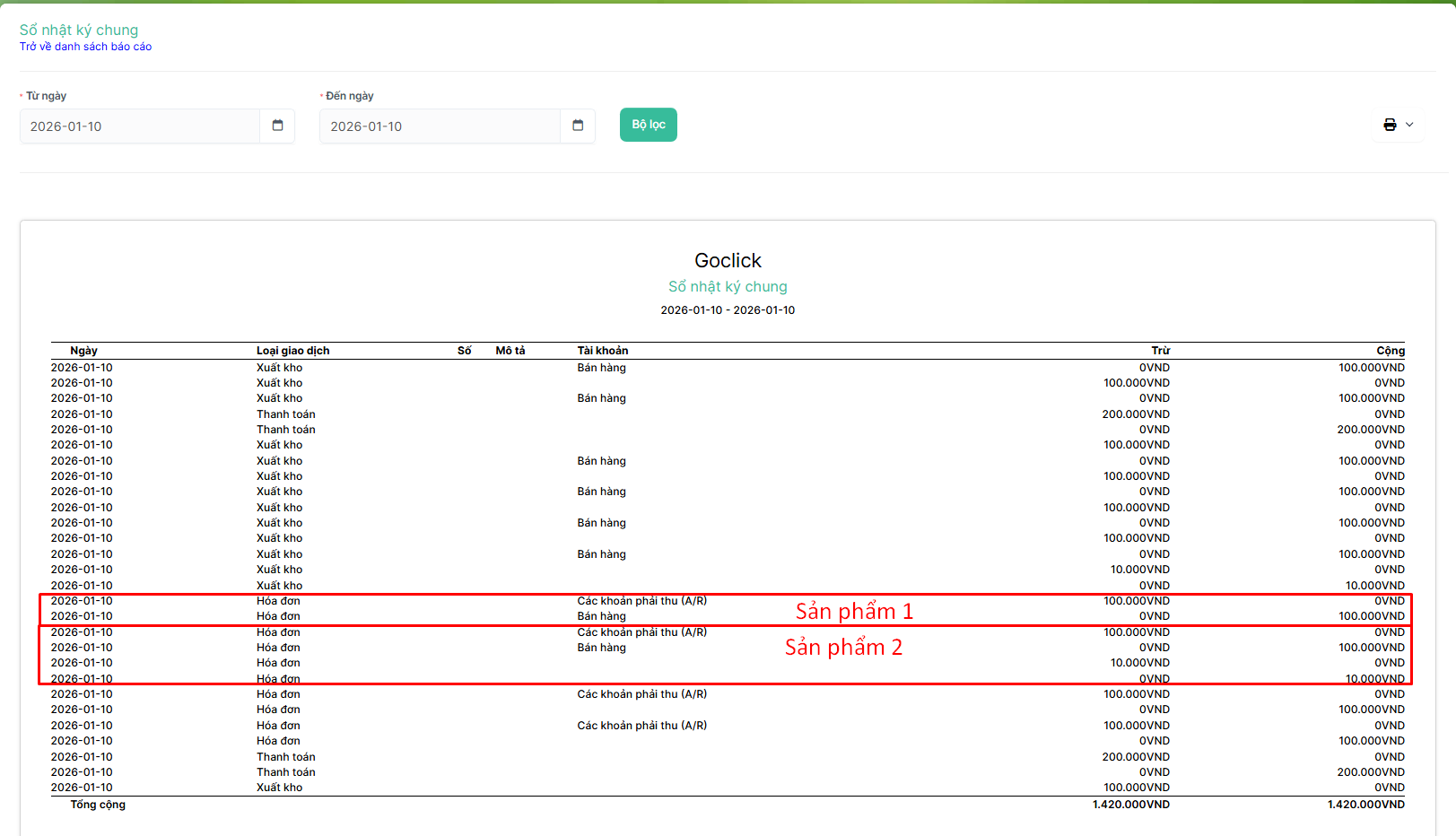Click the Ngày column header

pos(83,351)
